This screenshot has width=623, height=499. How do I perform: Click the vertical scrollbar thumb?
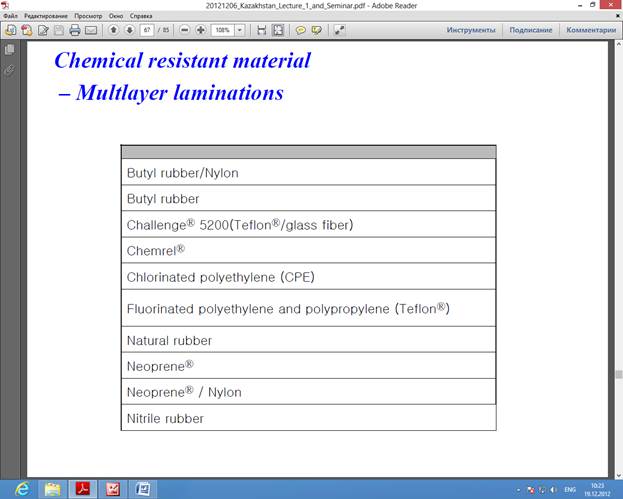tap(619, 374)
